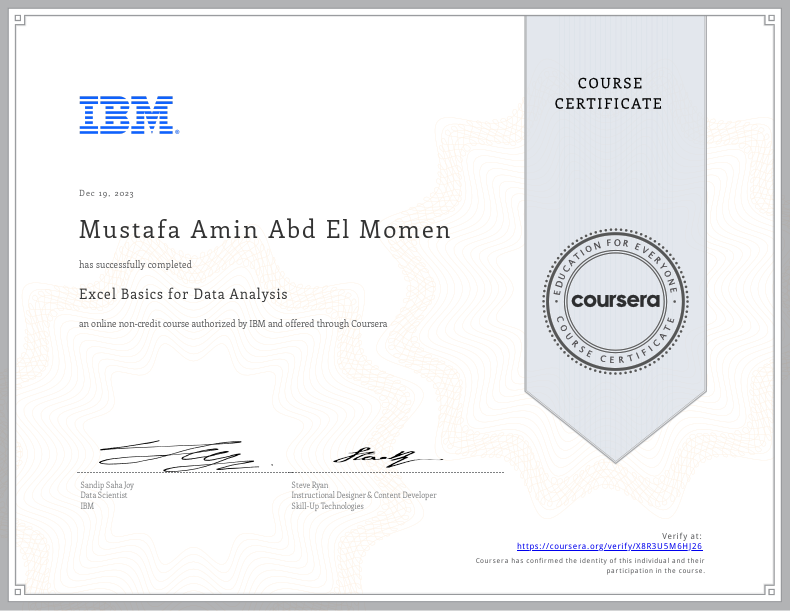This screenshot has height=612, width=792.
Task: Select the course title Excel Basics for Data Analysis
Action: tap(183, 294)
